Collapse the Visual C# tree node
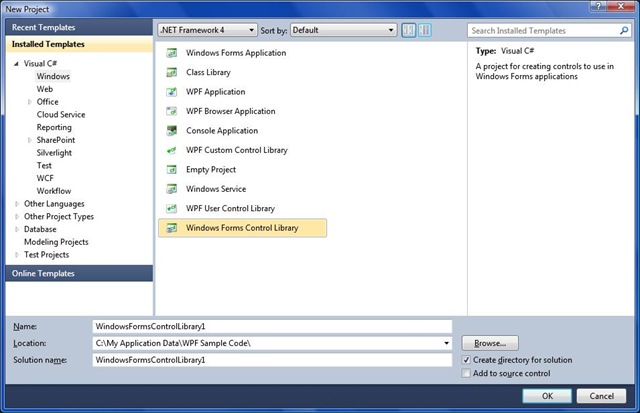The image size is (640, 413). (16, 64)
